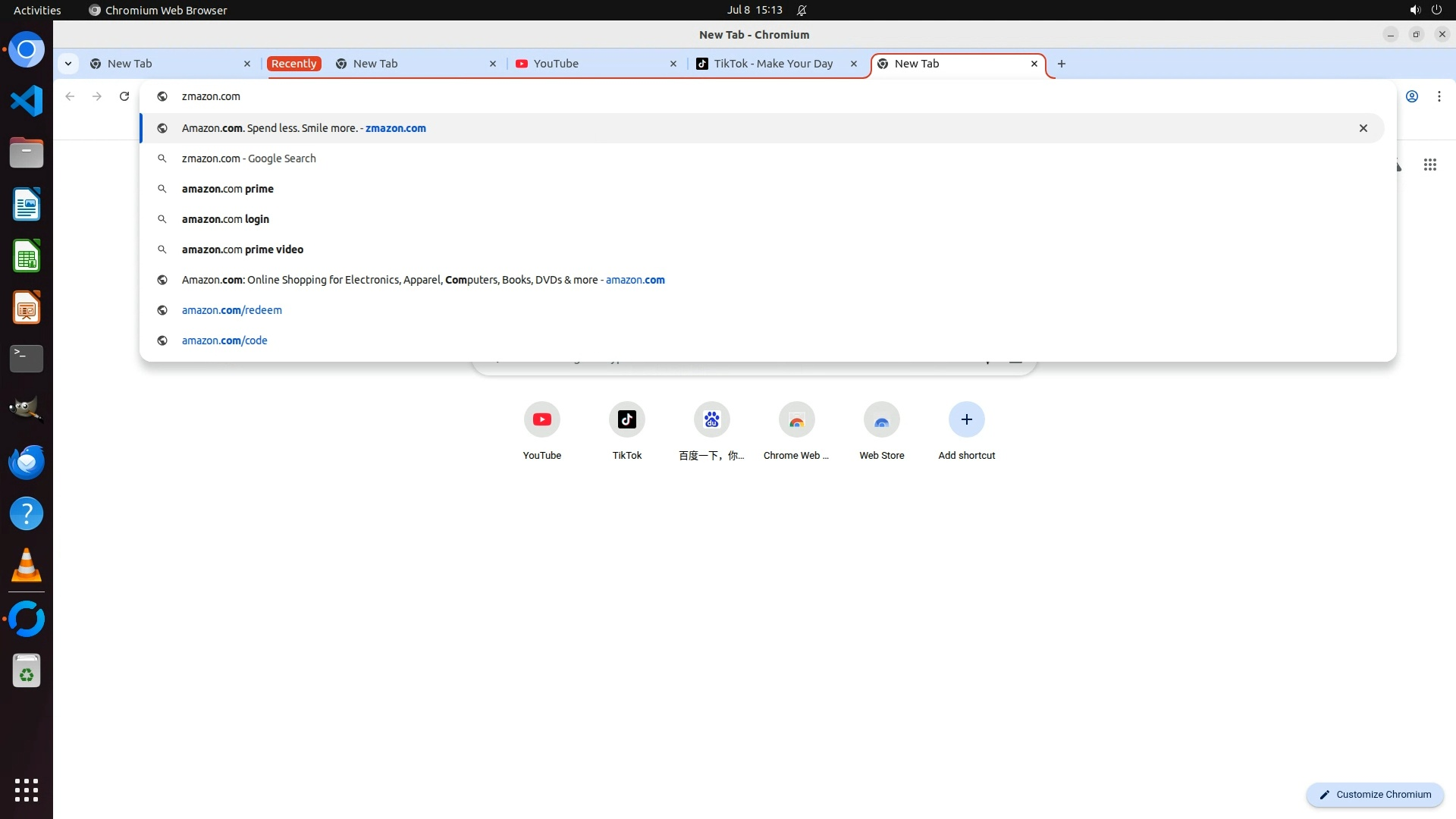
Task: Toggle the Recently tab group label
Action: point(293,64)
